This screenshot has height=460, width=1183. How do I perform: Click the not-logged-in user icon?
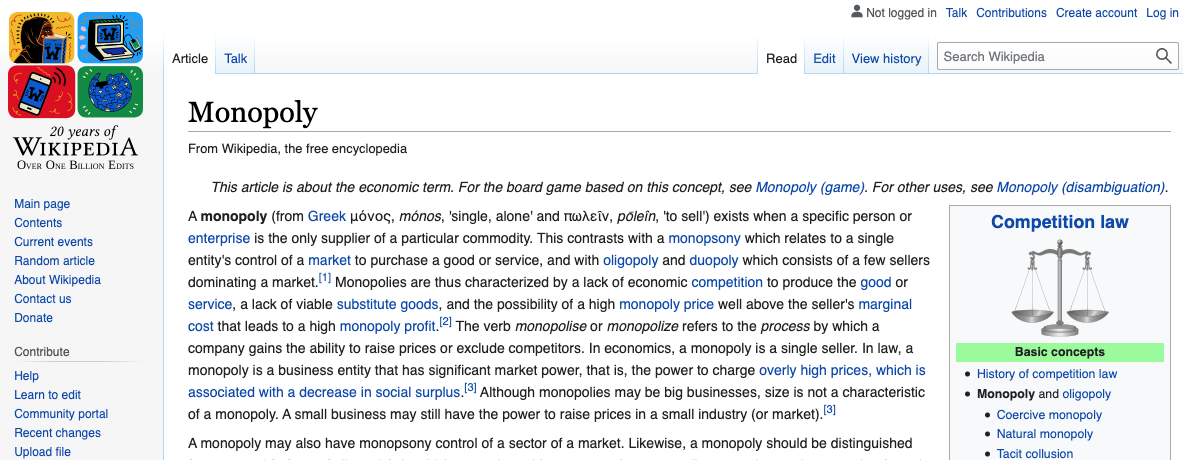[856, 12]
